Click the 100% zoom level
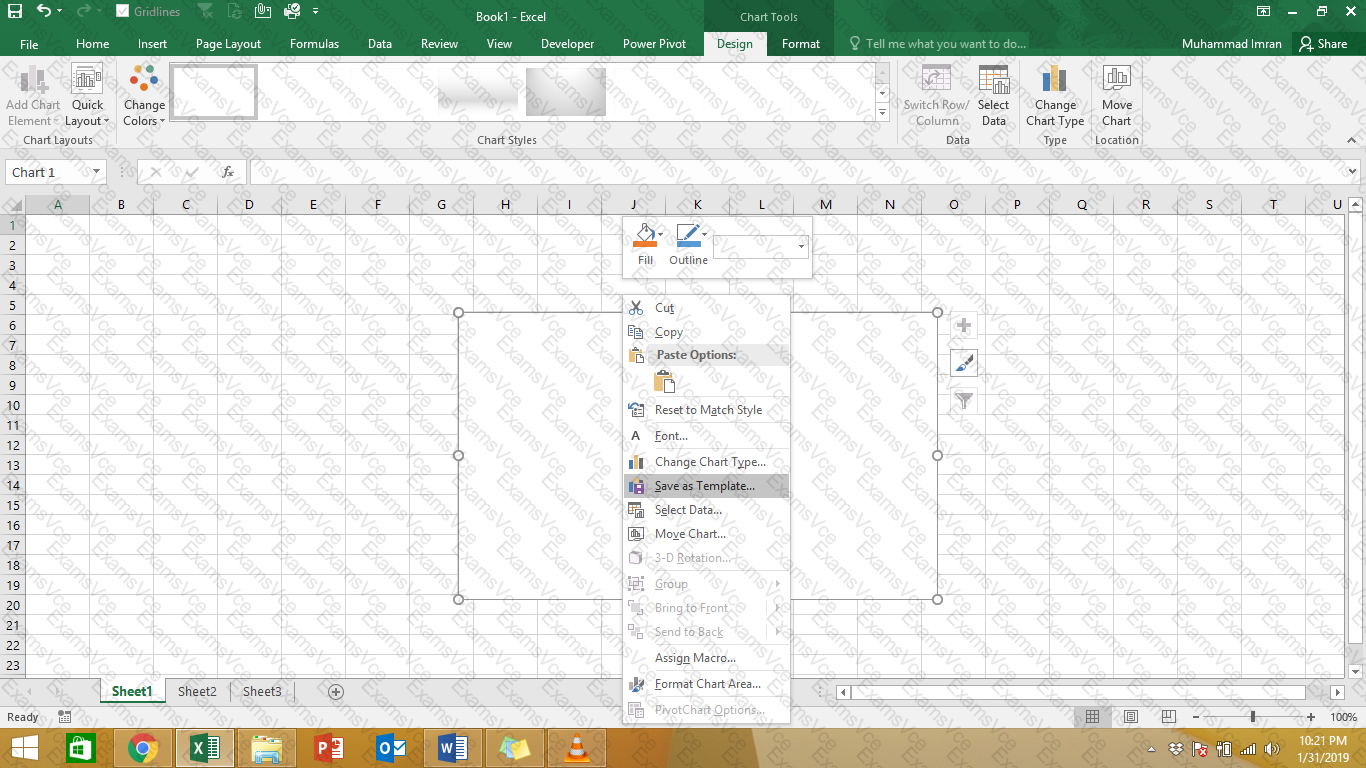1366x768 pixels. pyautogui.click(x=1343, y=717)
